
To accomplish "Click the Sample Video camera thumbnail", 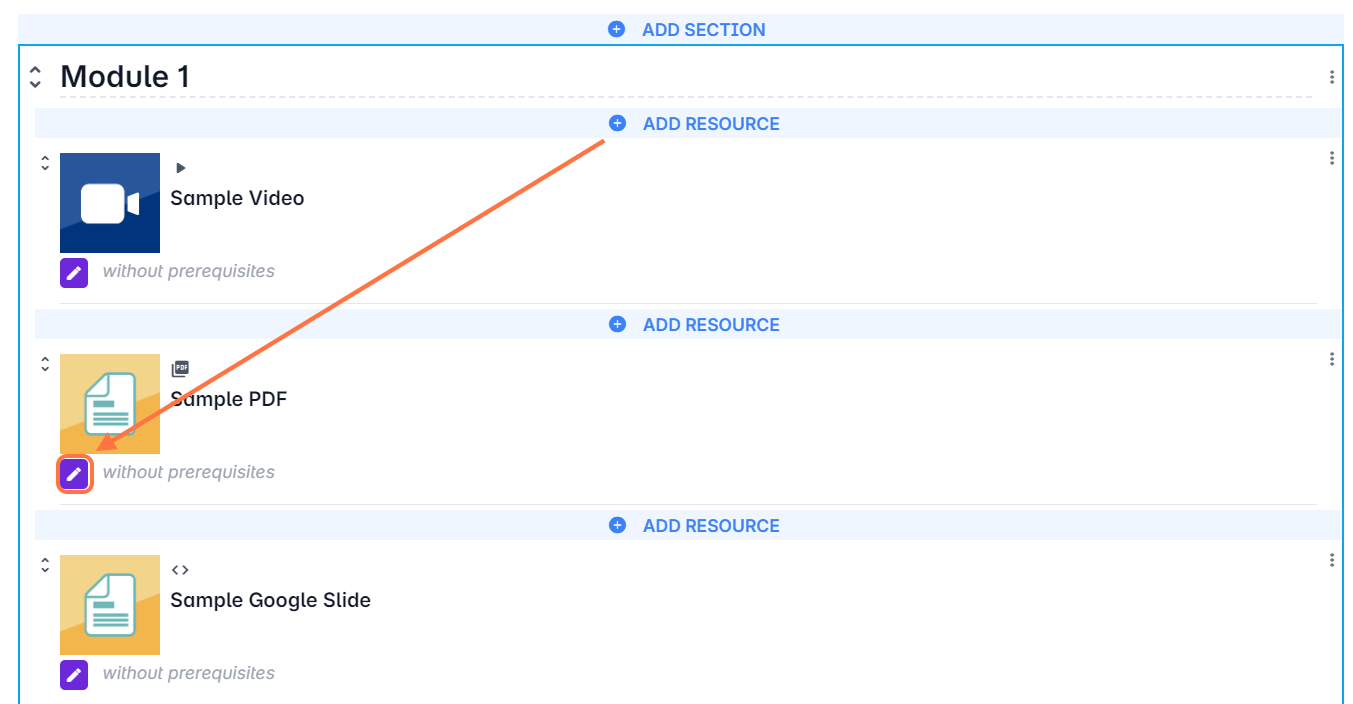I will pos(110,203).
